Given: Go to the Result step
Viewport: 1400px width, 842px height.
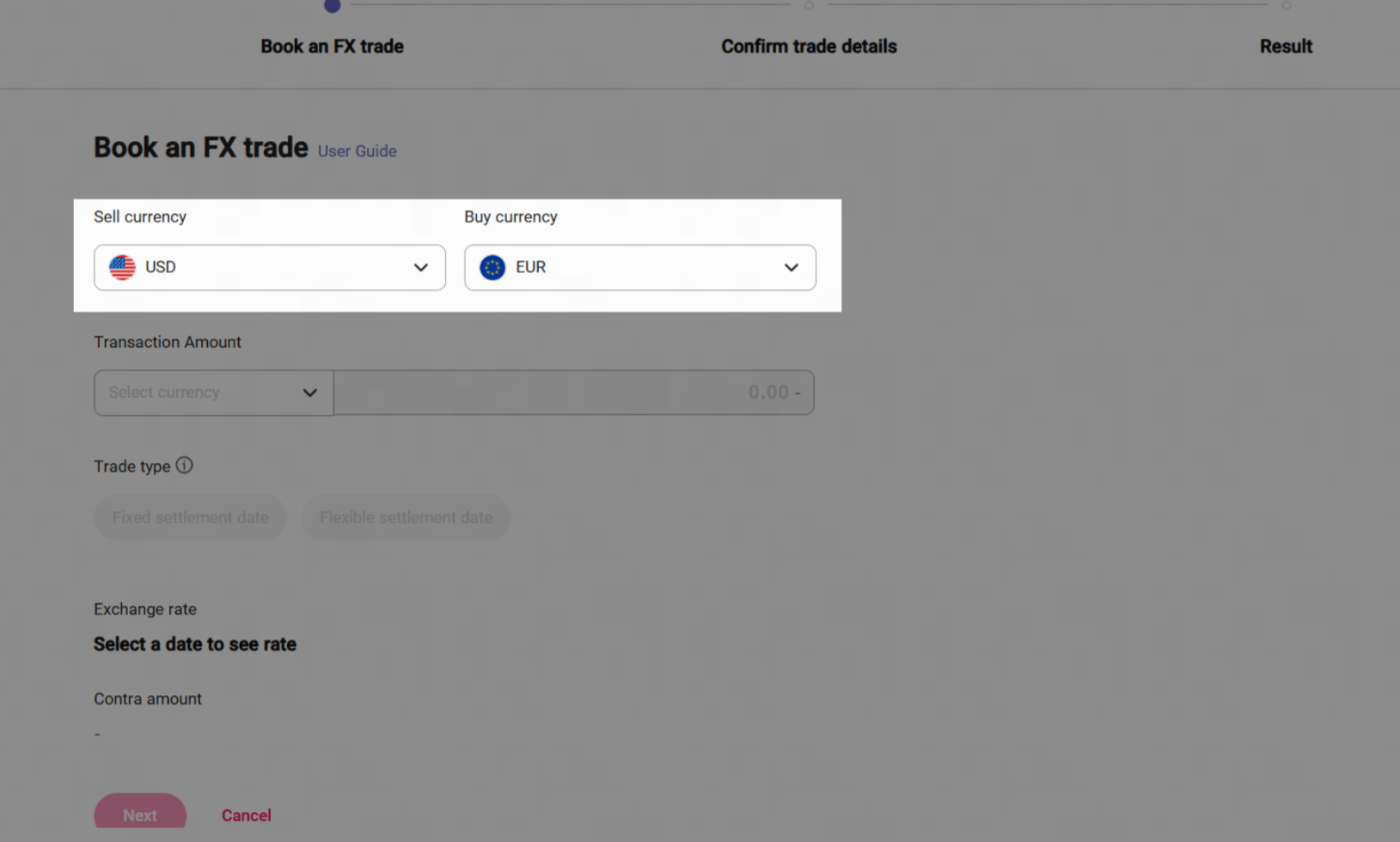Looking at the screenshot, I should pyautogui.click(x=1286, y=46).
